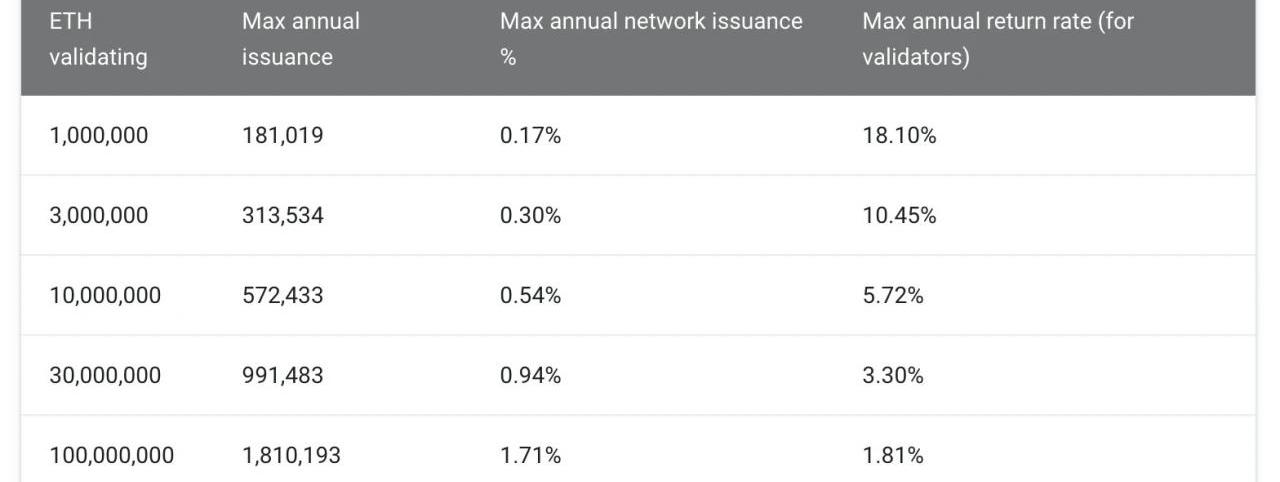
Task: Click the 0.54% network issuance cell
Action: pos(530,296)
